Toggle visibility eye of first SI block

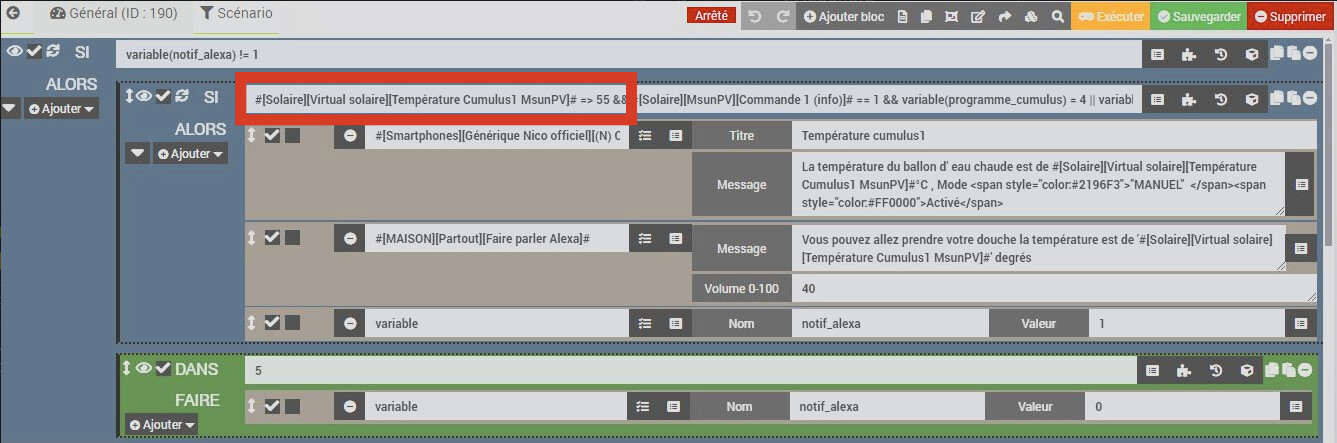(x=15, y=51)
